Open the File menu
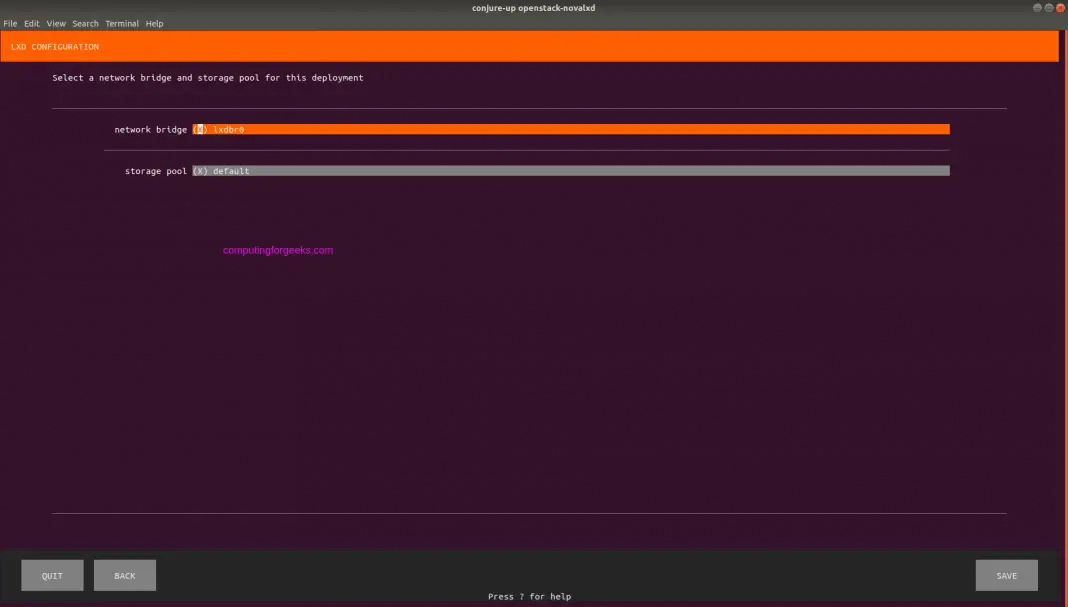1068x607 pixels. pyautogui.click(x=9, y=23)
